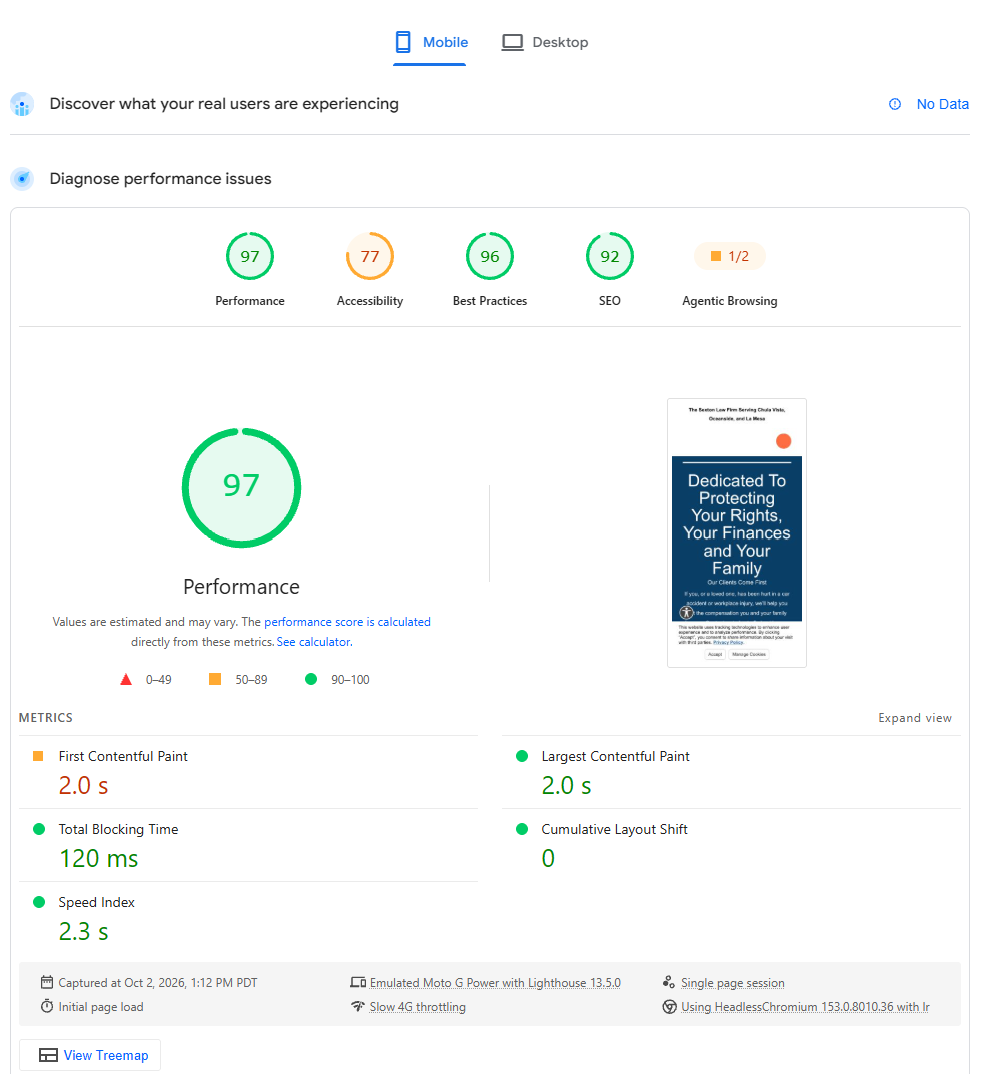This screenshot has width=982, height=1074.
Task: Open the 'performance score is calculated' link
Action: pos(347,622)
